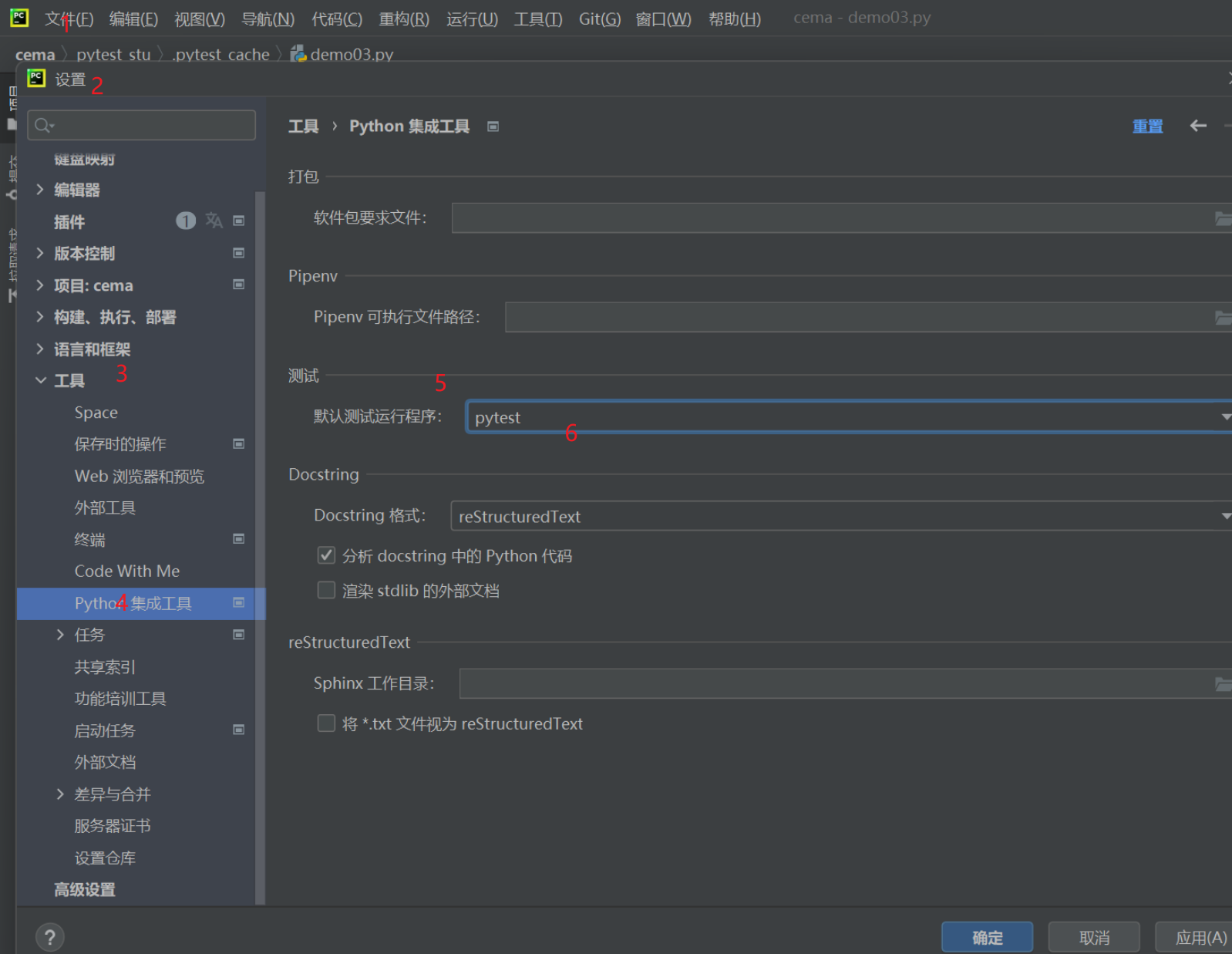Screen dimensions: 1232x954
Task: Select Code With Me in settings tree
Action: pos(127,571)
